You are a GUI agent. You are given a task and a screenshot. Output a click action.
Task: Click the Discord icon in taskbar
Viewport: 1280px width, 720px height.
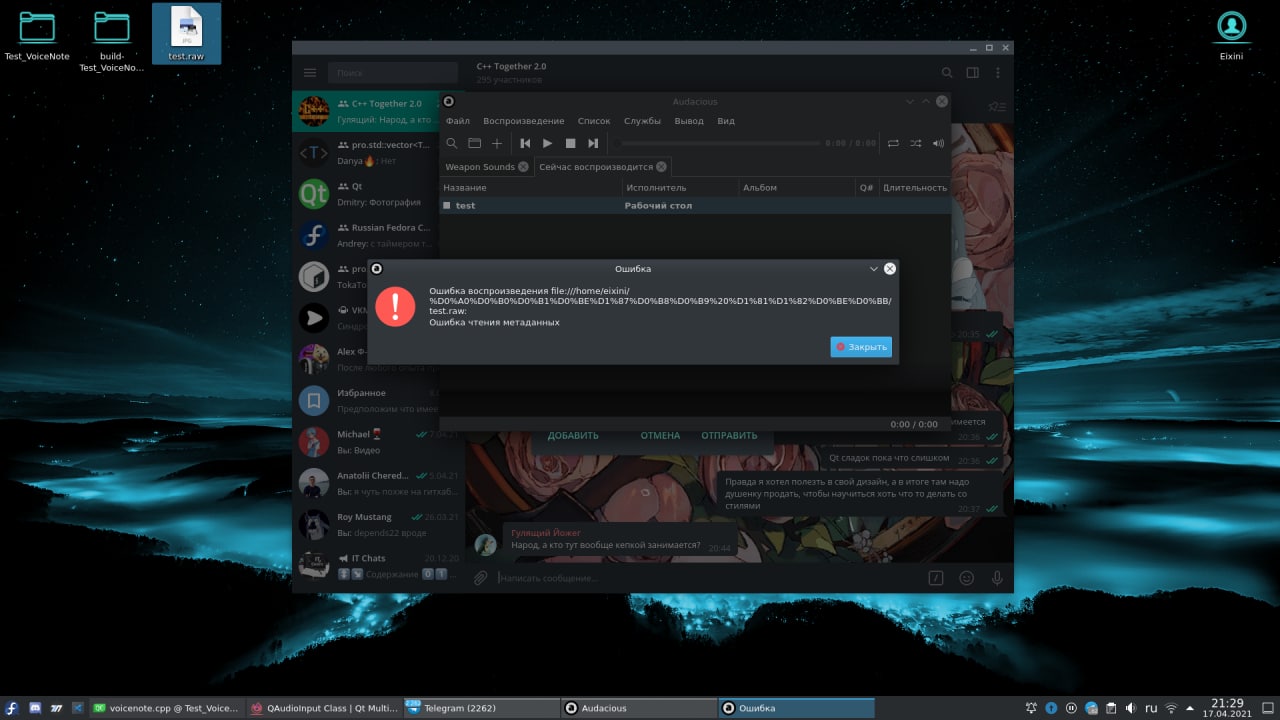click(x=34, y=708)
